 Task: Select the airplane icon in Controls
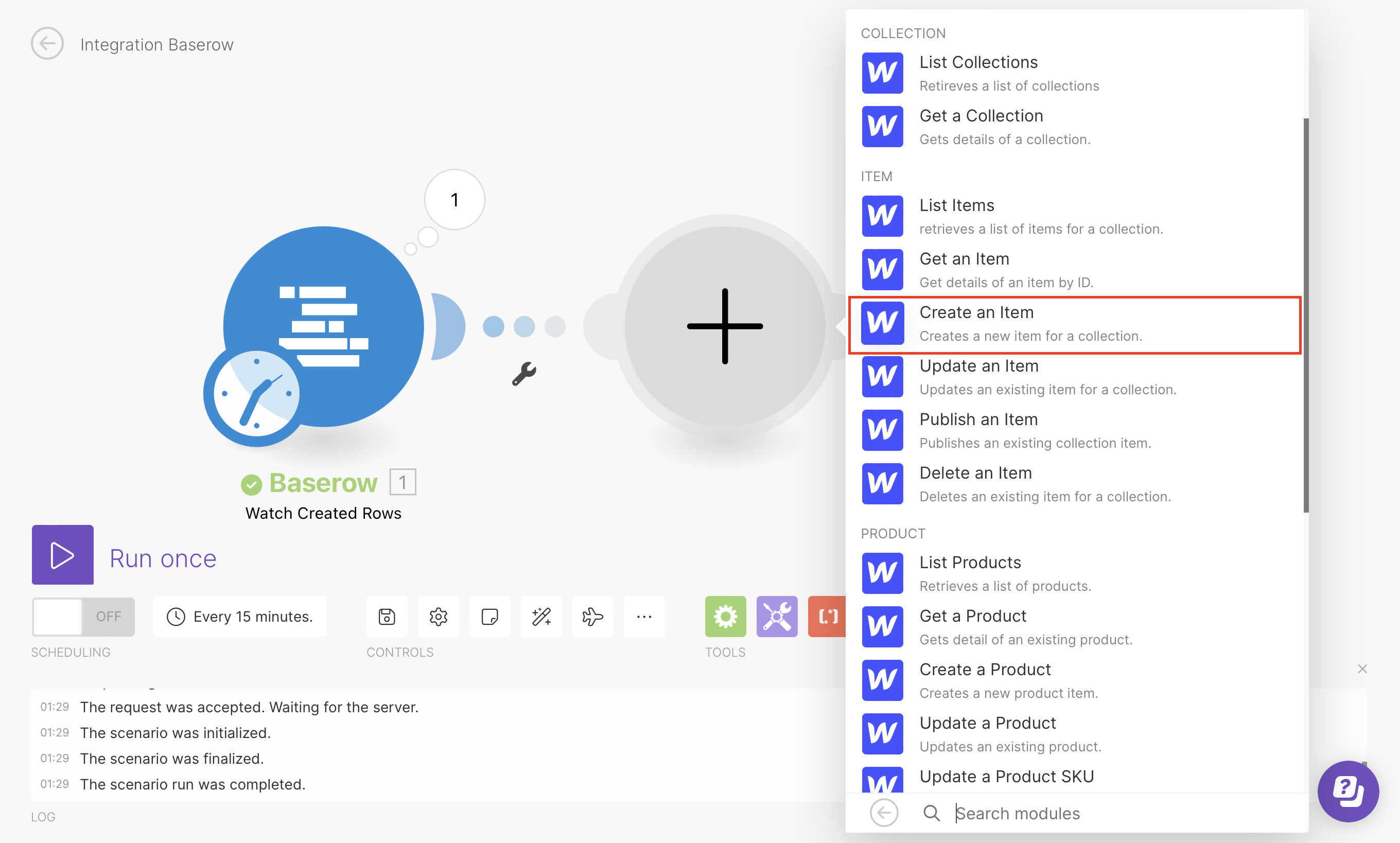592,617
